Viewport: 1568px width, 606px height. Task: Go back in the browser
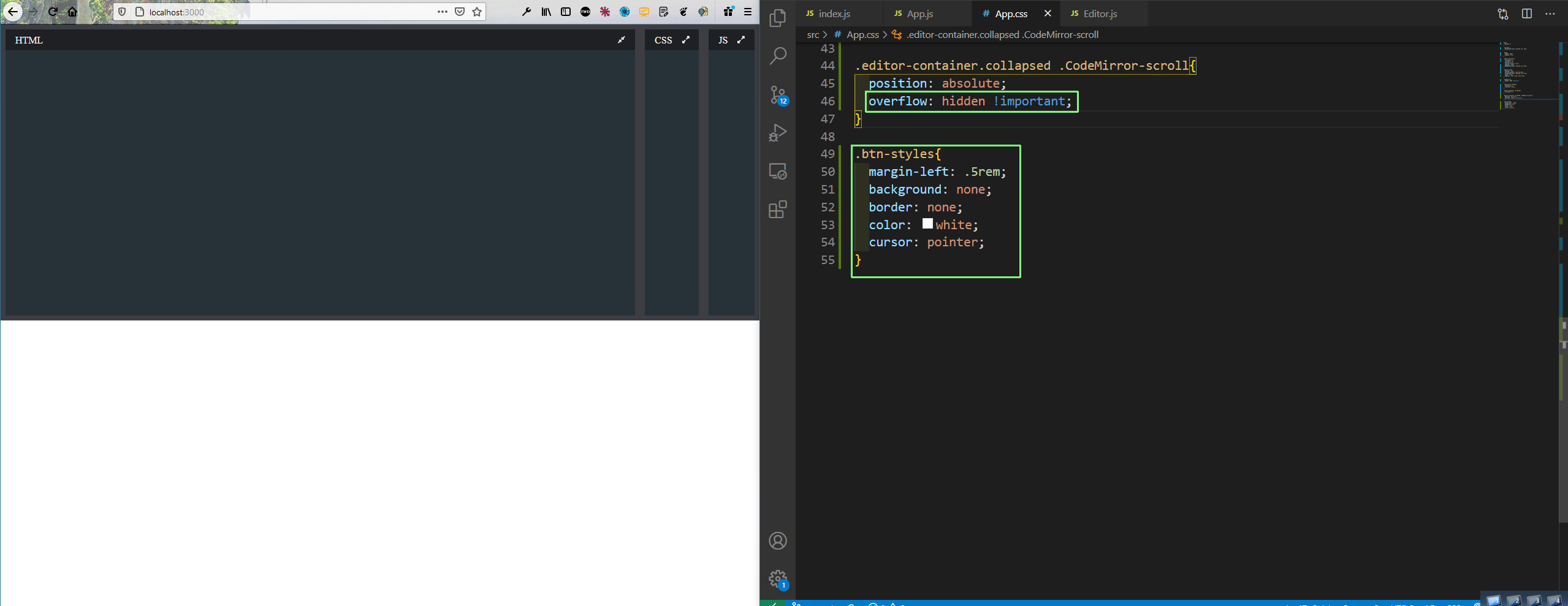12,12
